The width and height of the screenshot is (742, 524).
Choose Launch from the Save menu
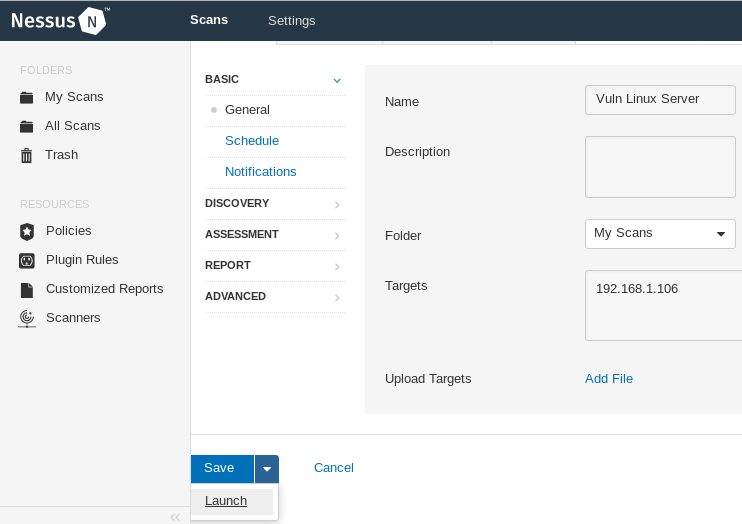click(x=226, y=501)
